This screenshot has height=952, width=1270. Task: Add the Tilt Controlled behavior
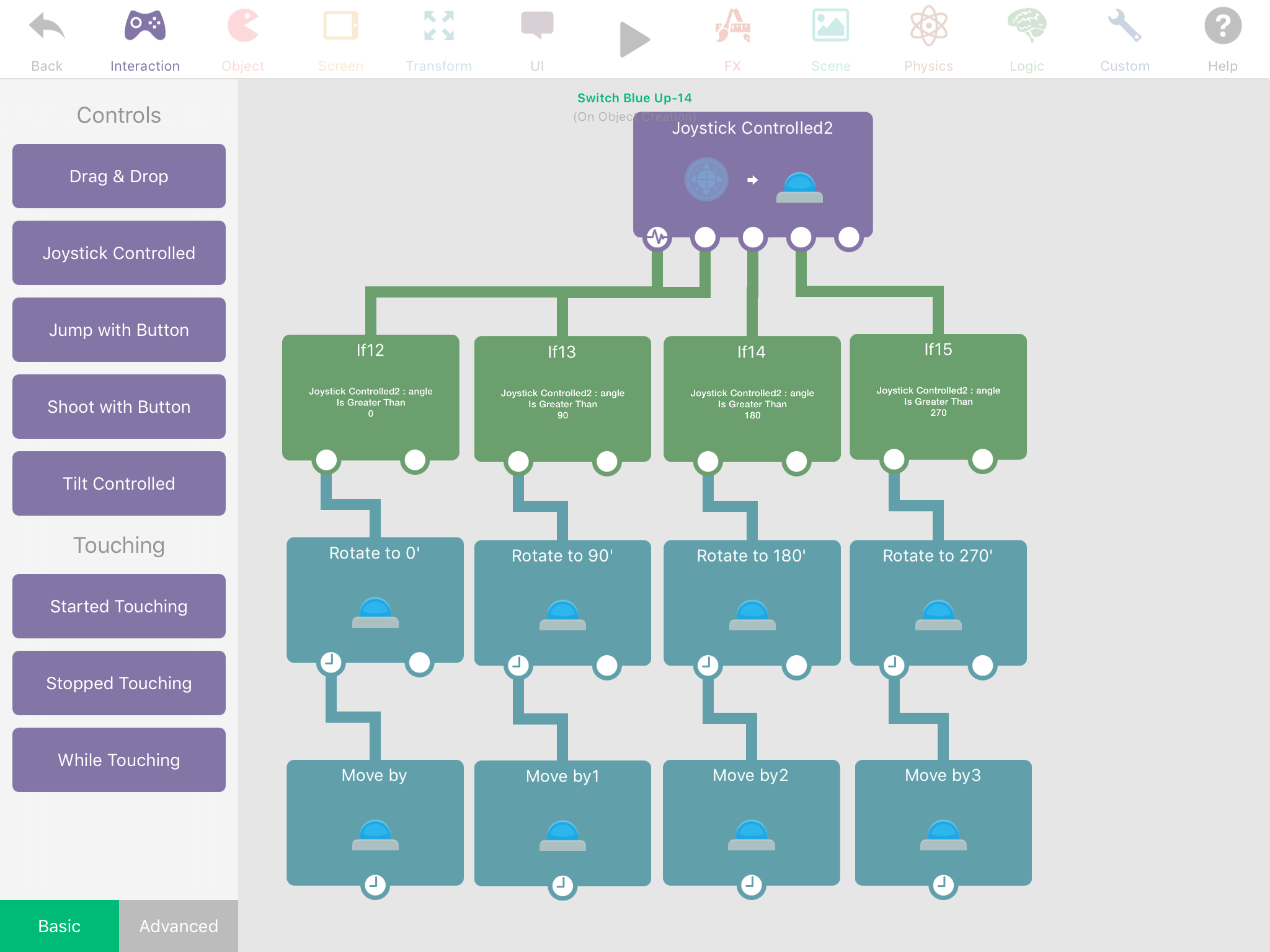click(x=119, y=483)
